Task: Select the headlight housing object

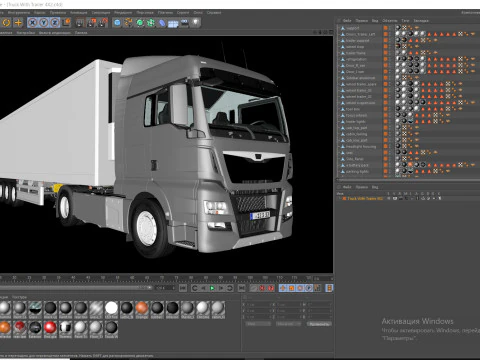Action: [x=361, y=146]
